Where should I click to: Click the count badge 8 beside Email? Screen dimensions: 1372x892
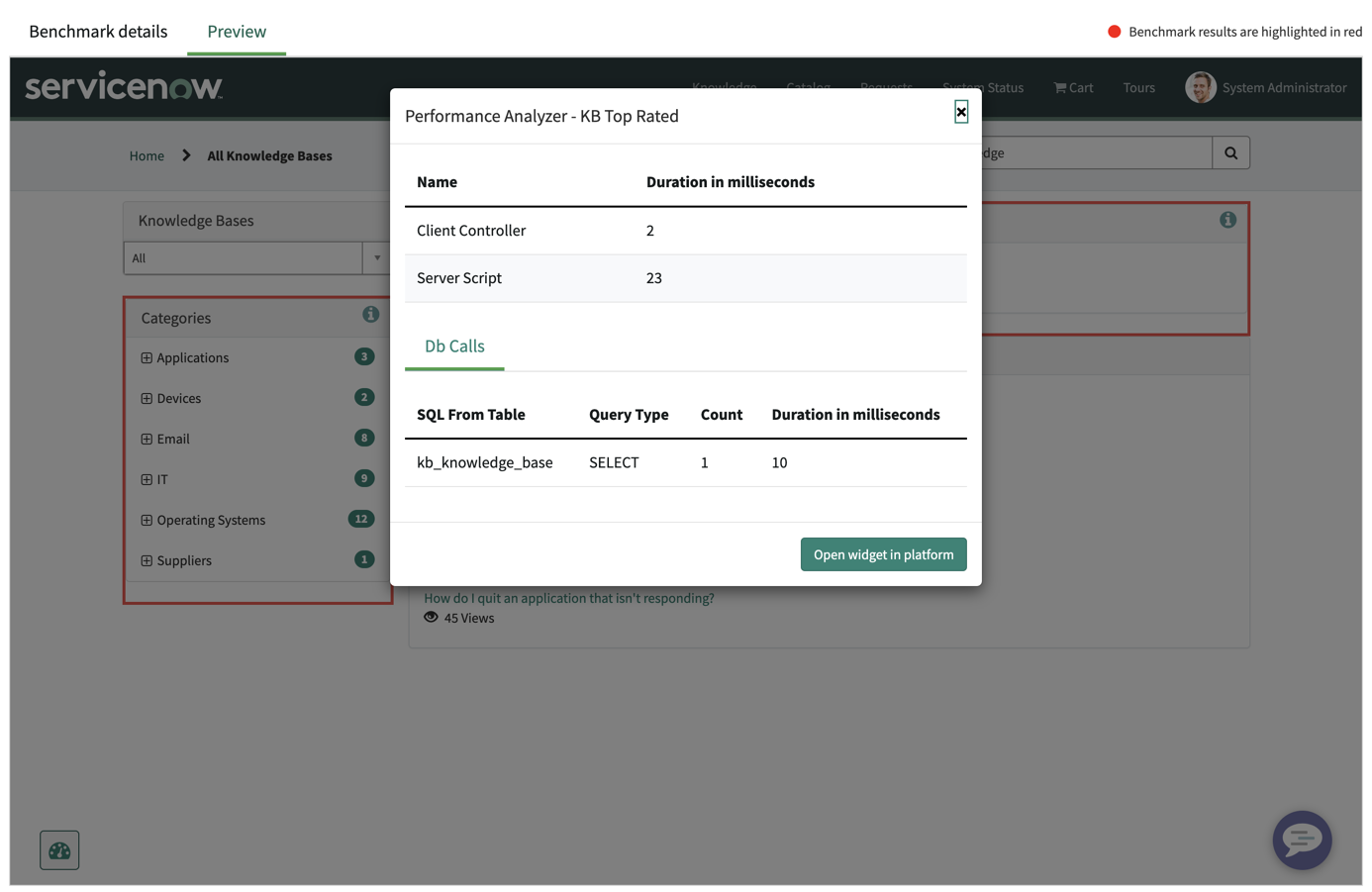(x=364, y=438)
